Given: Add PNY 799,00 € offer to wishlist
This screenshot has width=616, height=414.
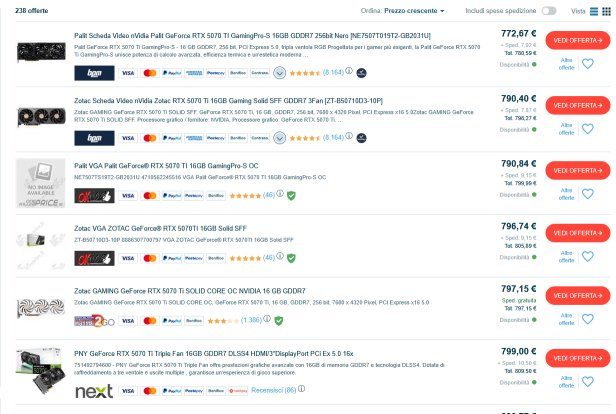Looking at the screenshot, I should click(x=588, y=381).
